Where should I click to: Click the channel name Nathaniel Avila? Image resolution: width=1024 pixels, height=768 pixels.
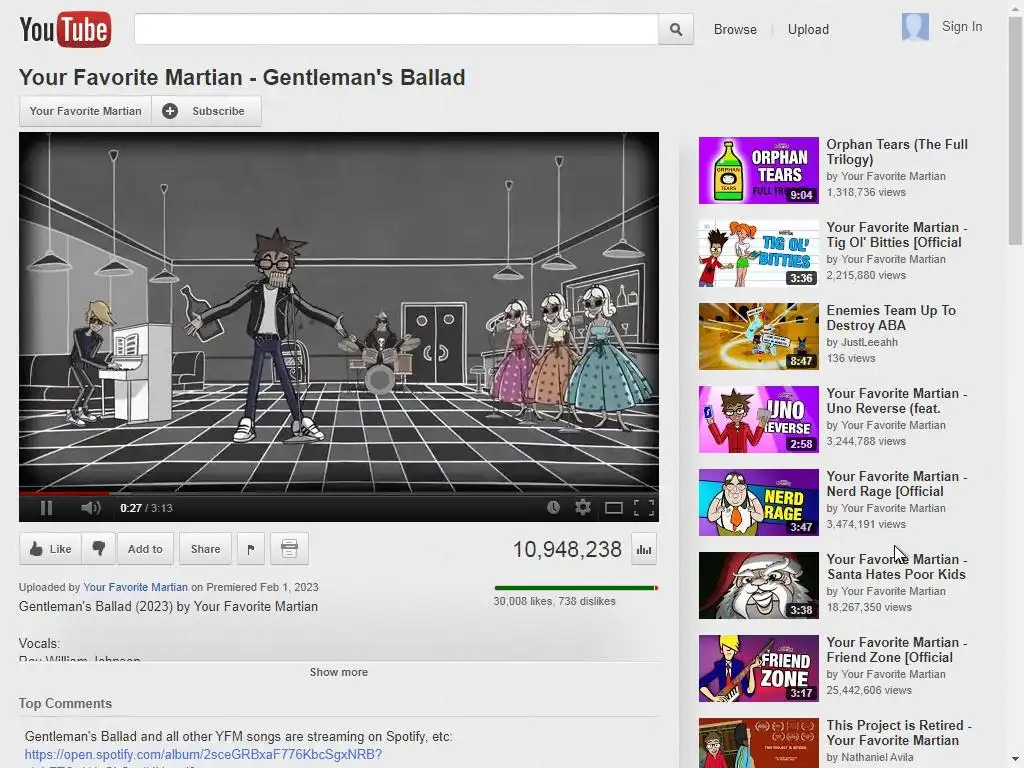click(x=877, y=758)
